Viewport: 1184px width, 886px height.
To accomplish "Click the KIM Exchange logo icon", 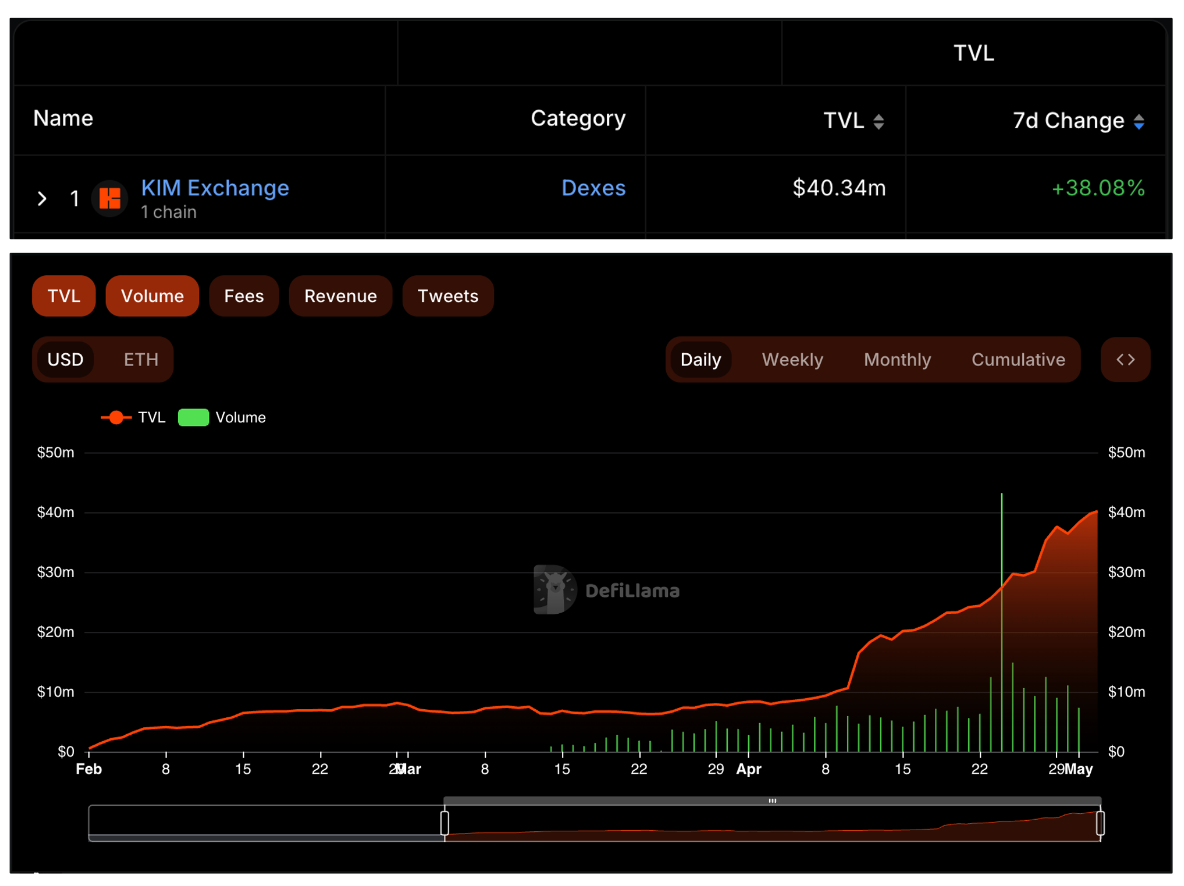I will 110,199.
